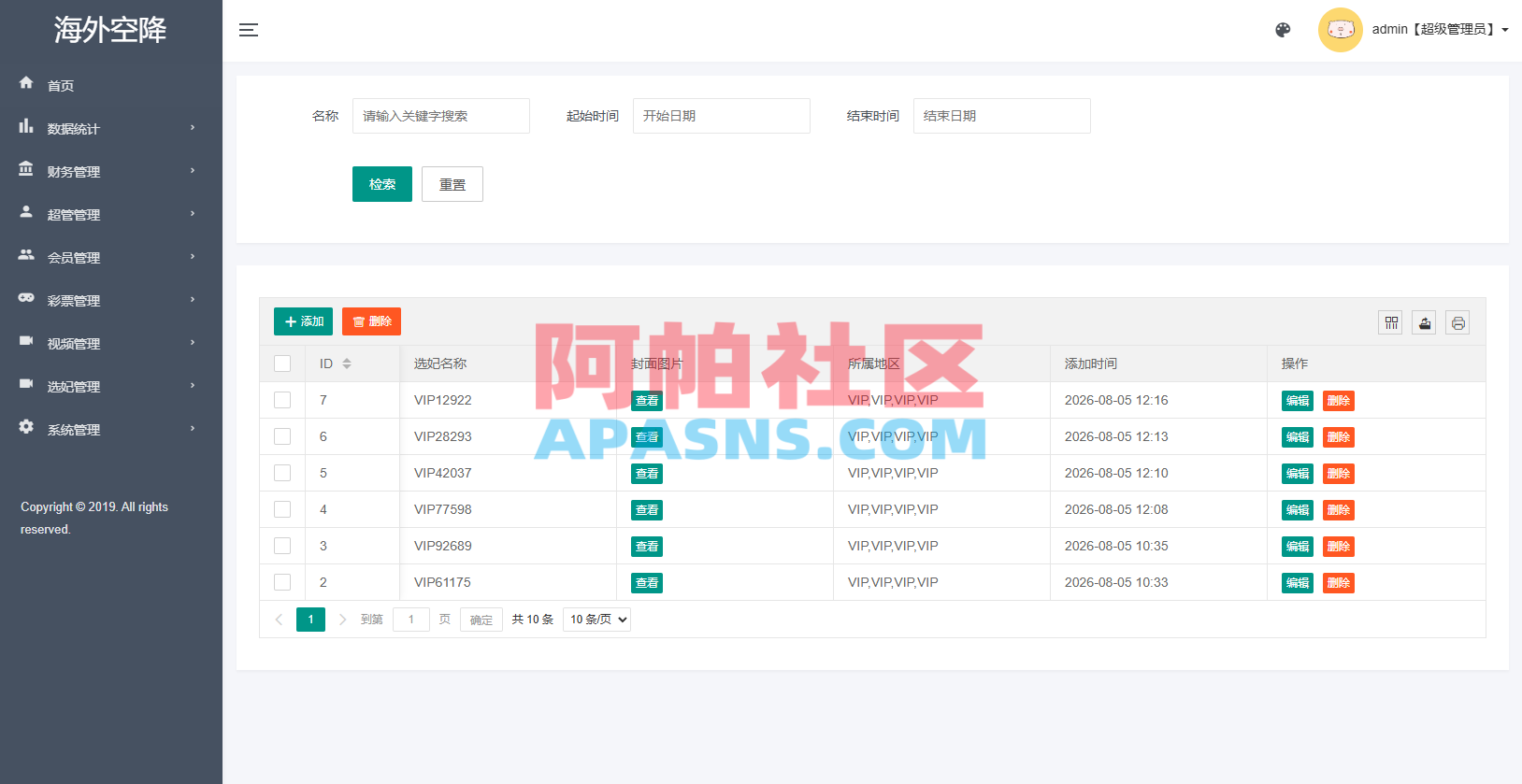Click 删除 for row VIP77598

point(1339,510)
